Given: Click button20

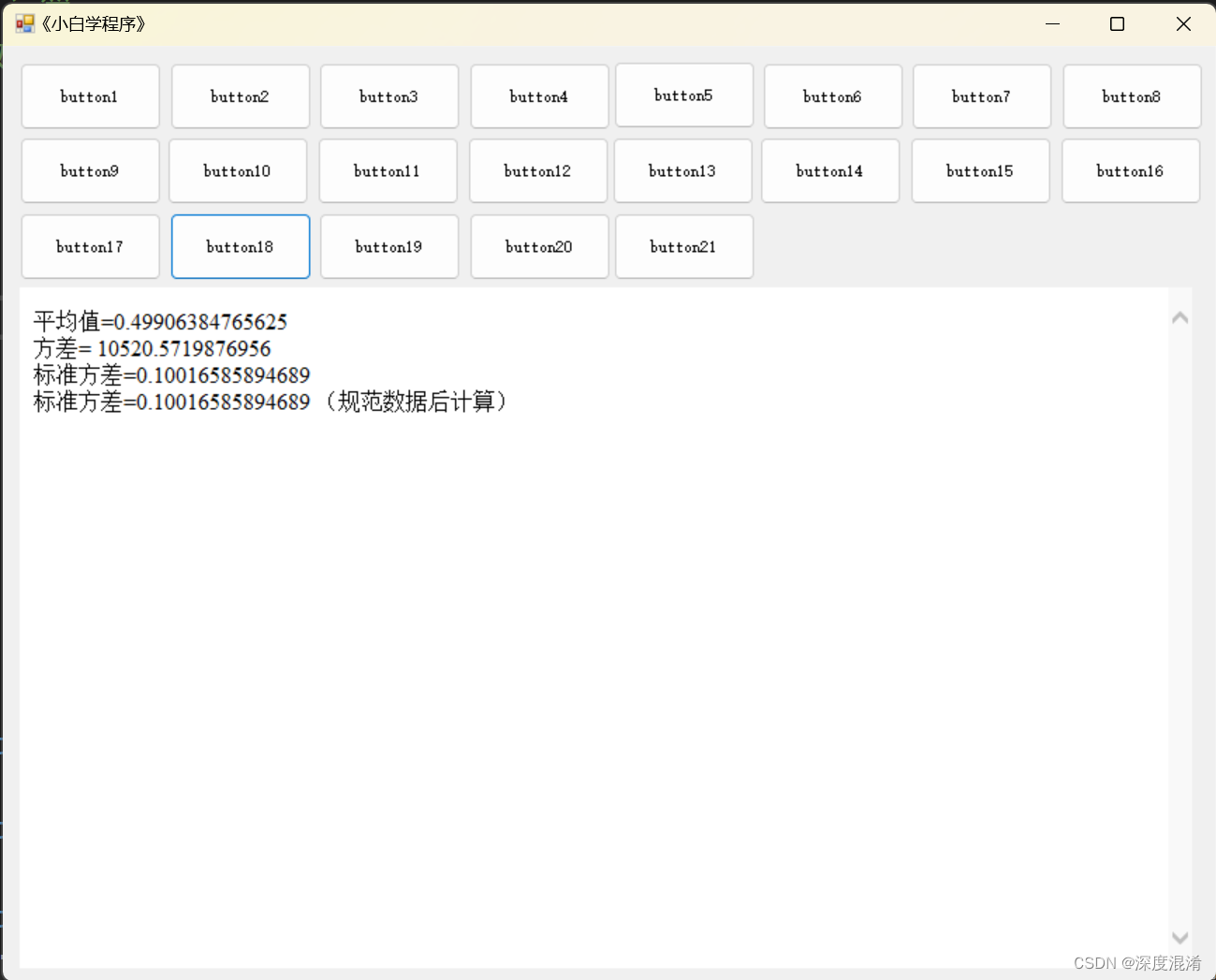Looking at the screenshot, I should point(539,247).
